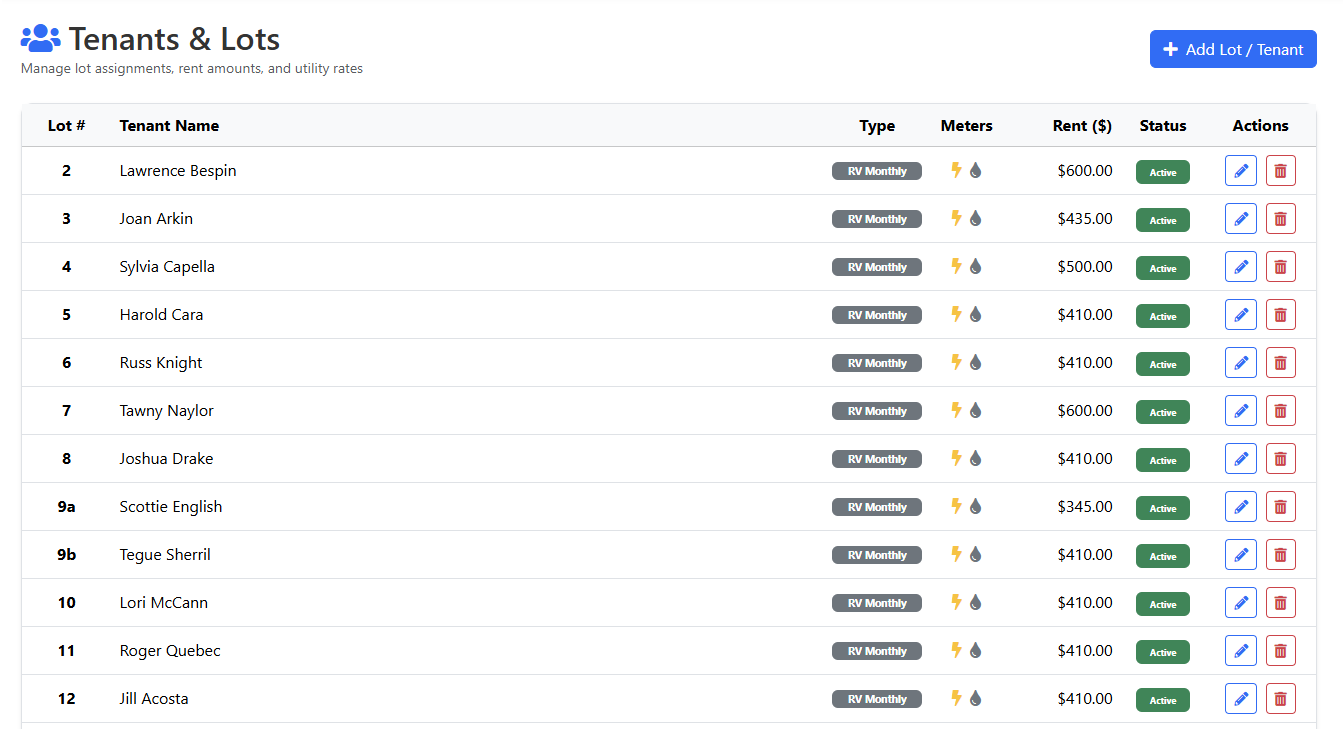Screen dimensions: 1343x729
Task: Click the trash icon for Russ Knight
Action: click(1280, 363)
